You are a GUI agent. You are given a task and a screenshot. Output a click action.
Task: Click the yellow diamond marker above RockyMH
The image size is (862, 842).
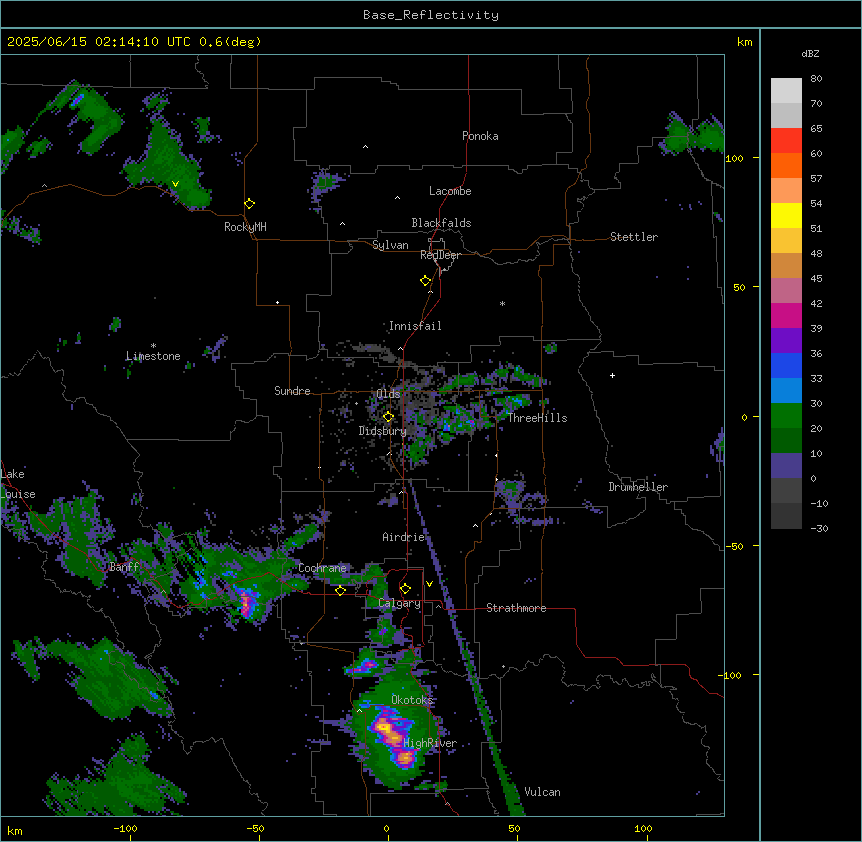(x=250, y=204)
